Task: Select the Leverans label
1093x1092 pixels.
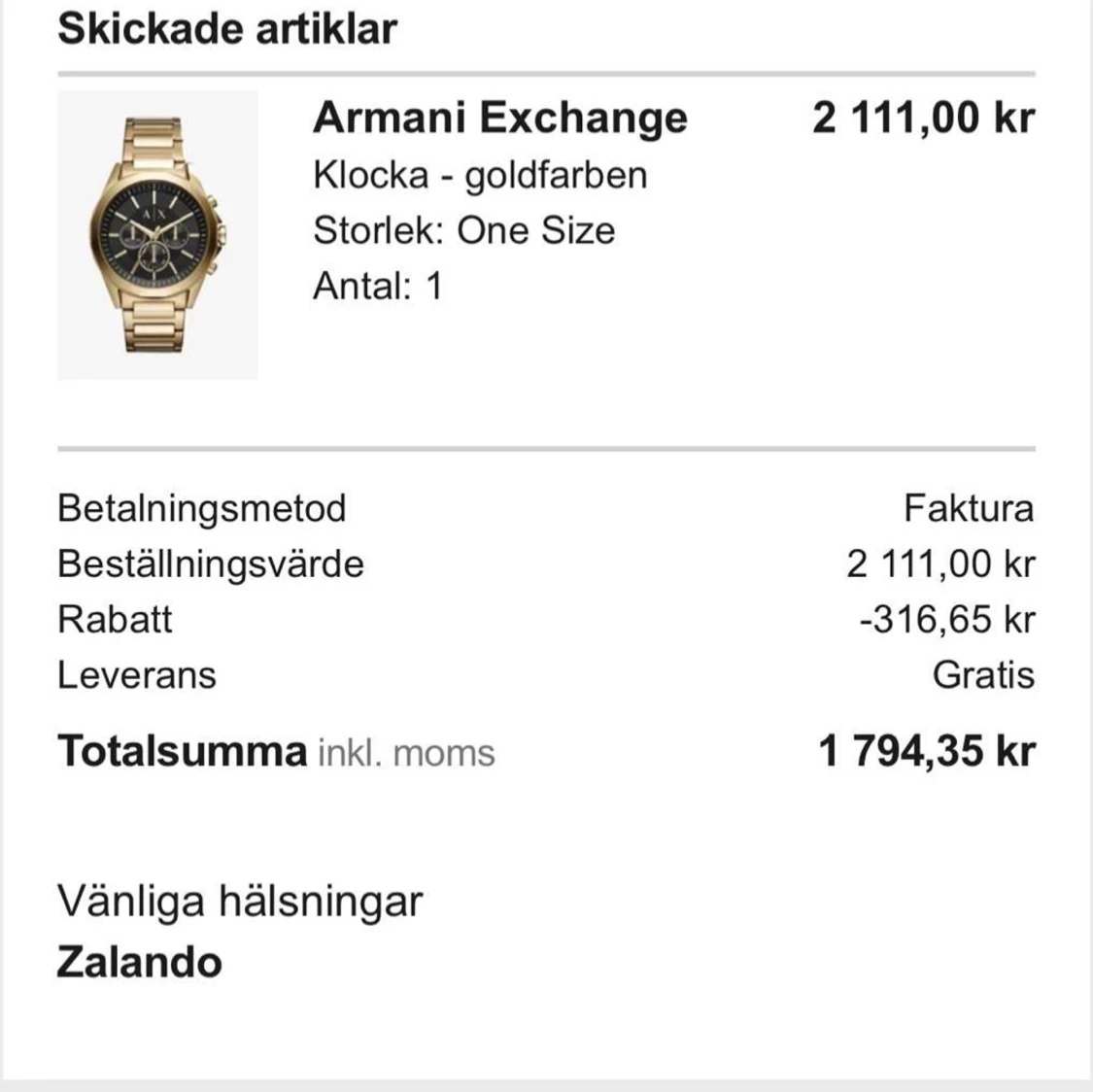Action: tap(137, 675)
